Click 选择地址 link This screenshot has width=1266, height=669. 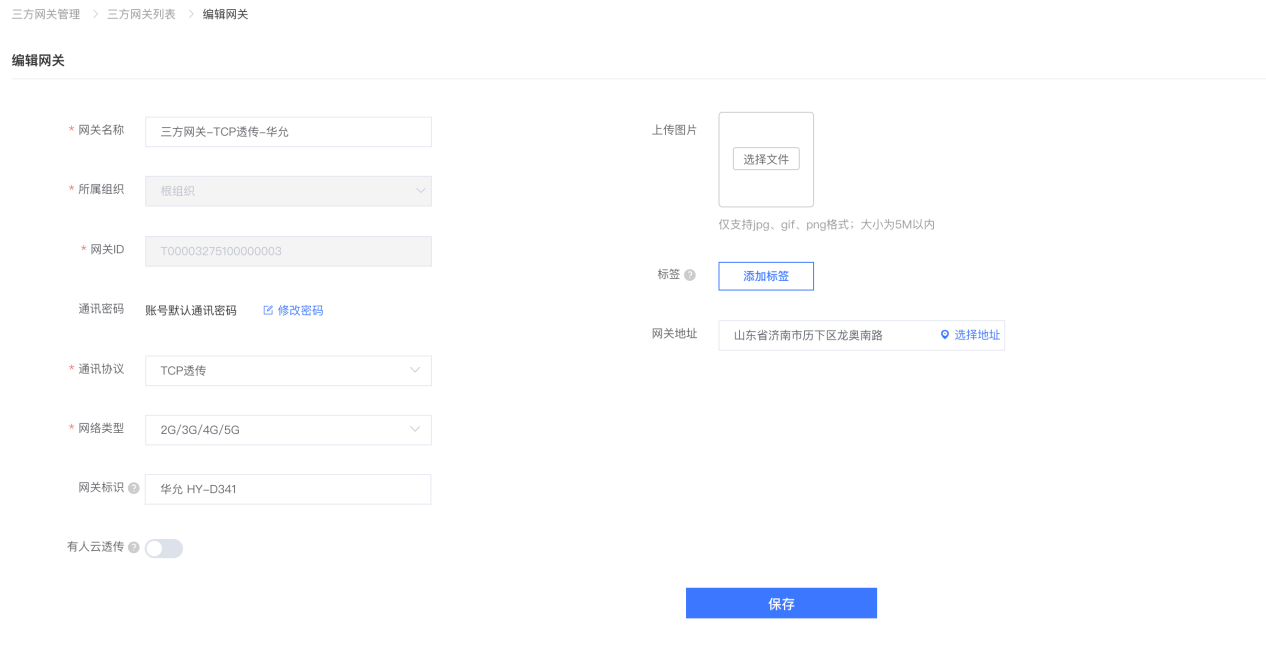point(976,335)
